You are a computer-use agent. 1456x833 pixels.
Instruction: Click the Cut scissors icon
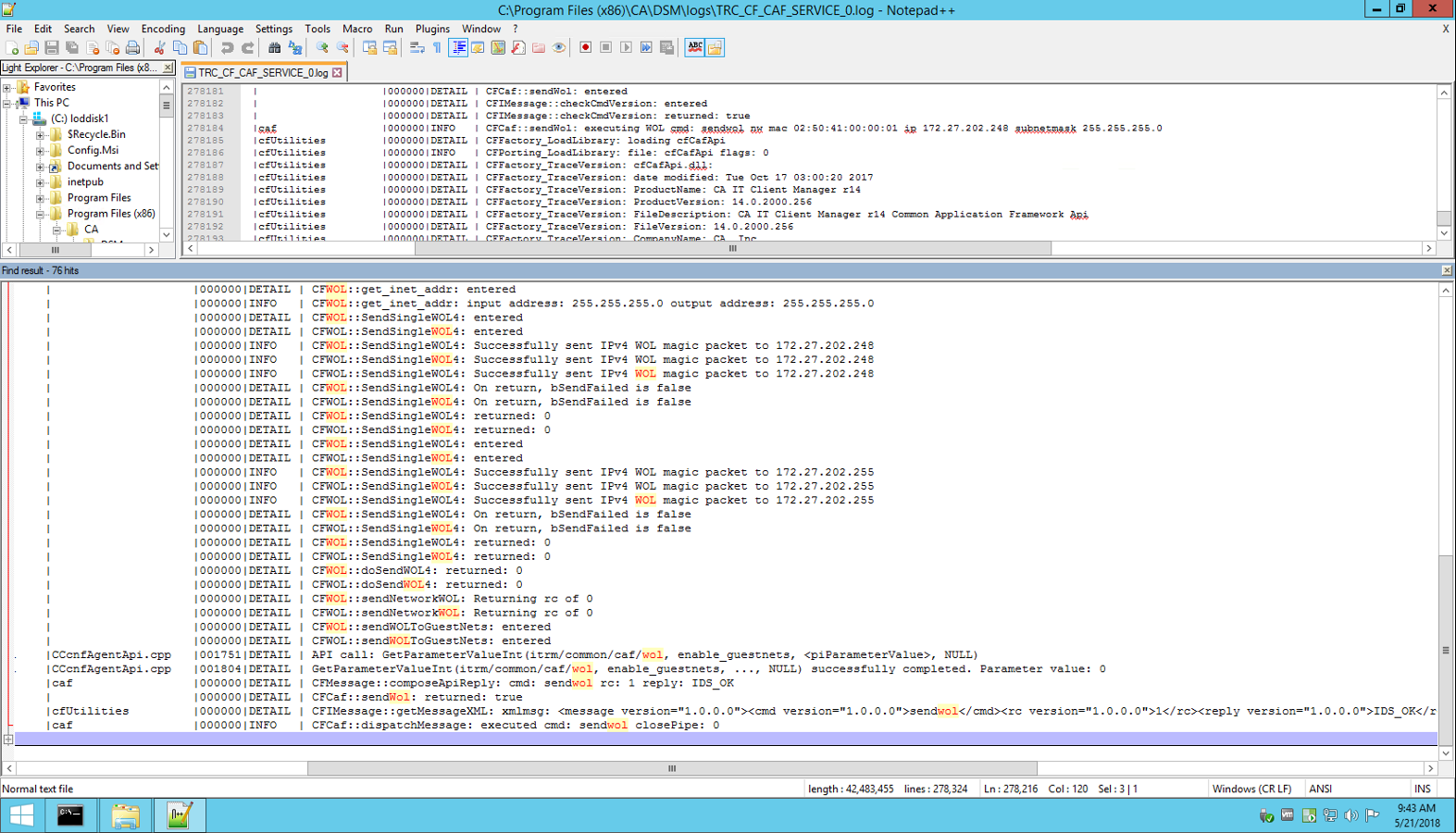point(159,47)
